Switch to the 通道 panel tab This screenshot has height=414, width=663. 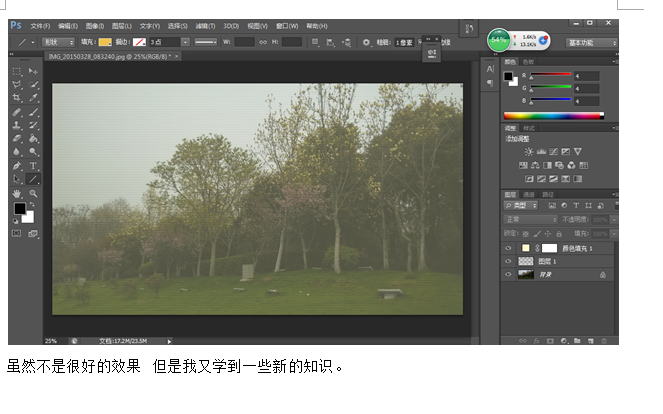[x=529, y=195]
